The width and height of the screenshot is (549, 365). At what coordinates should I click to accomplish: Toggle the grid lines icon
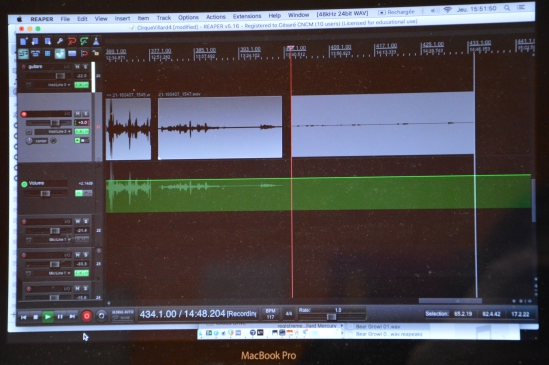point(47,54)
